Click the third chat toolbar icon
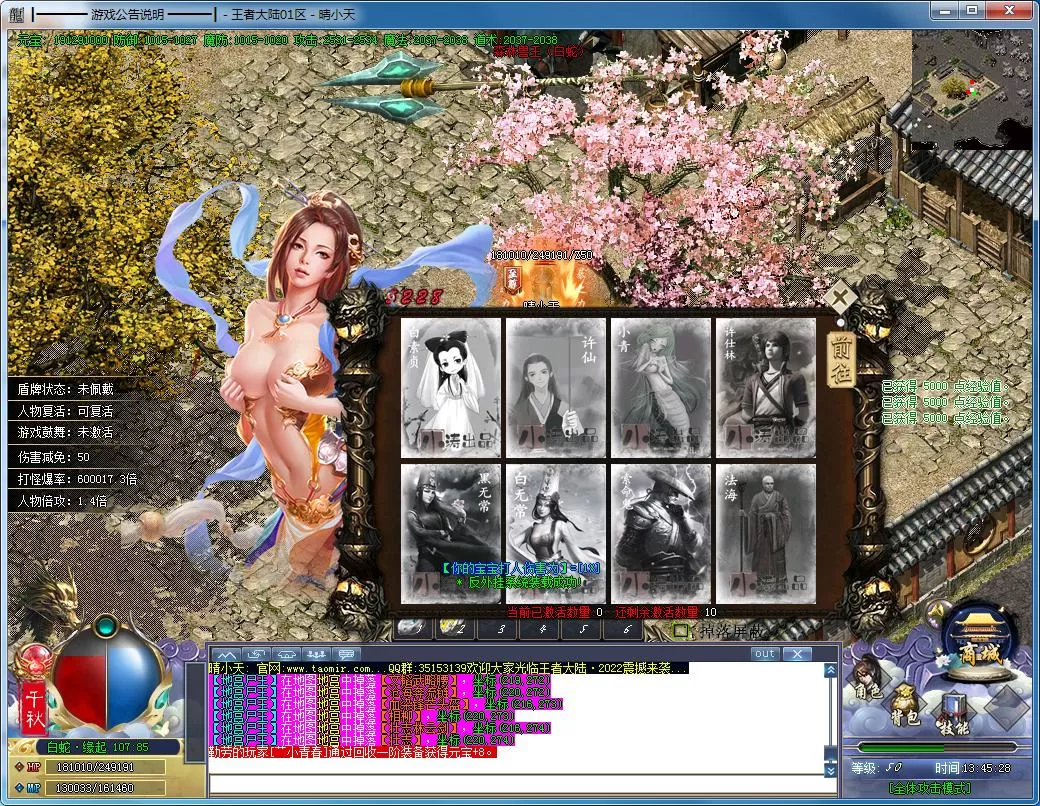 [x=285, y=654]
